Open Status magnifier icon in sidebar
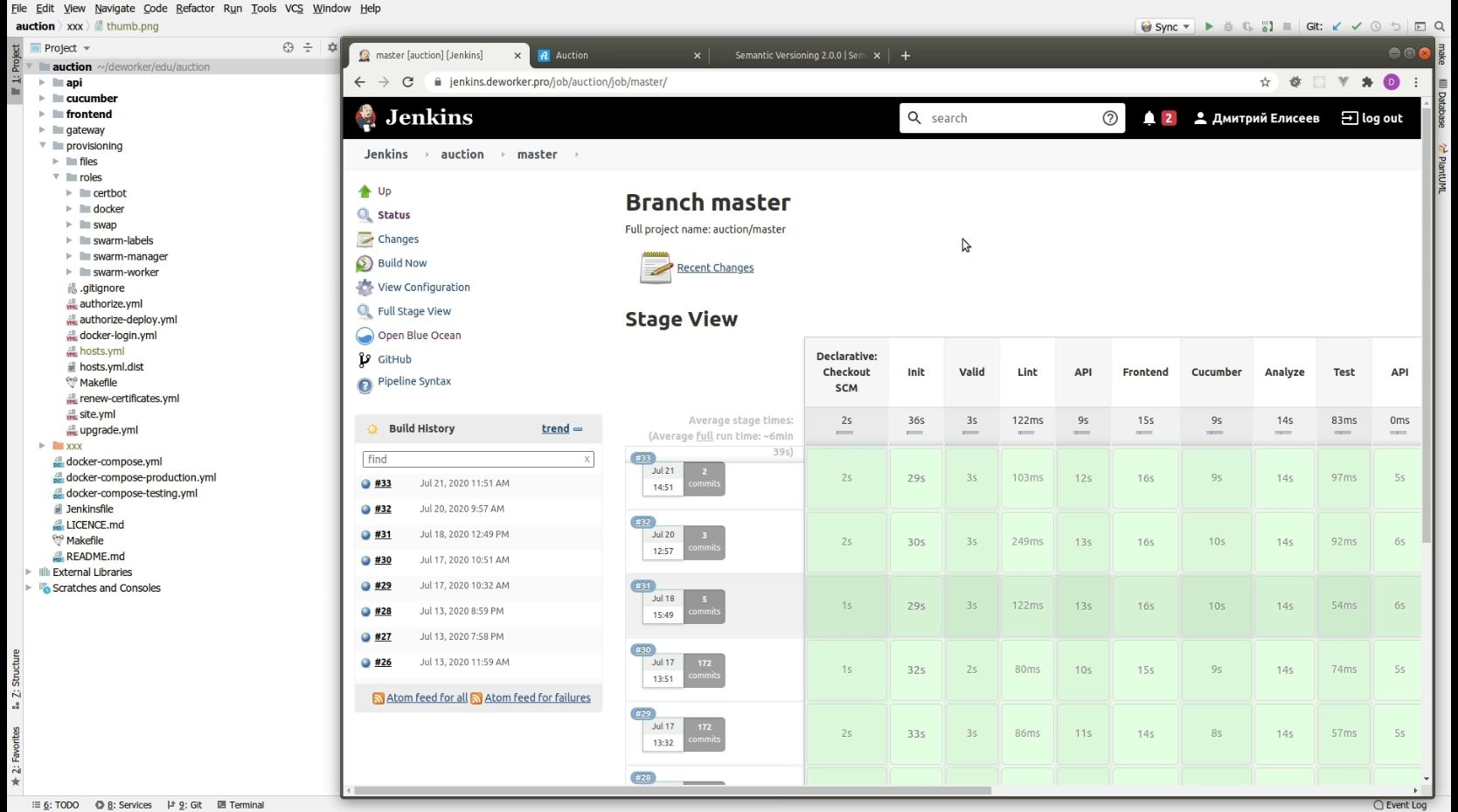The width and height of the screenshot is (1458, 812). point(364,215)
